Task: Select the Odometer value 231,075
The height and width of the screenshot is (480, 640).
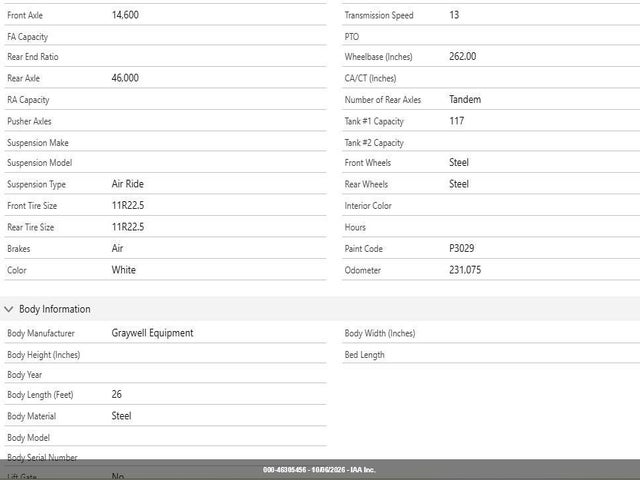Action: 465,270
